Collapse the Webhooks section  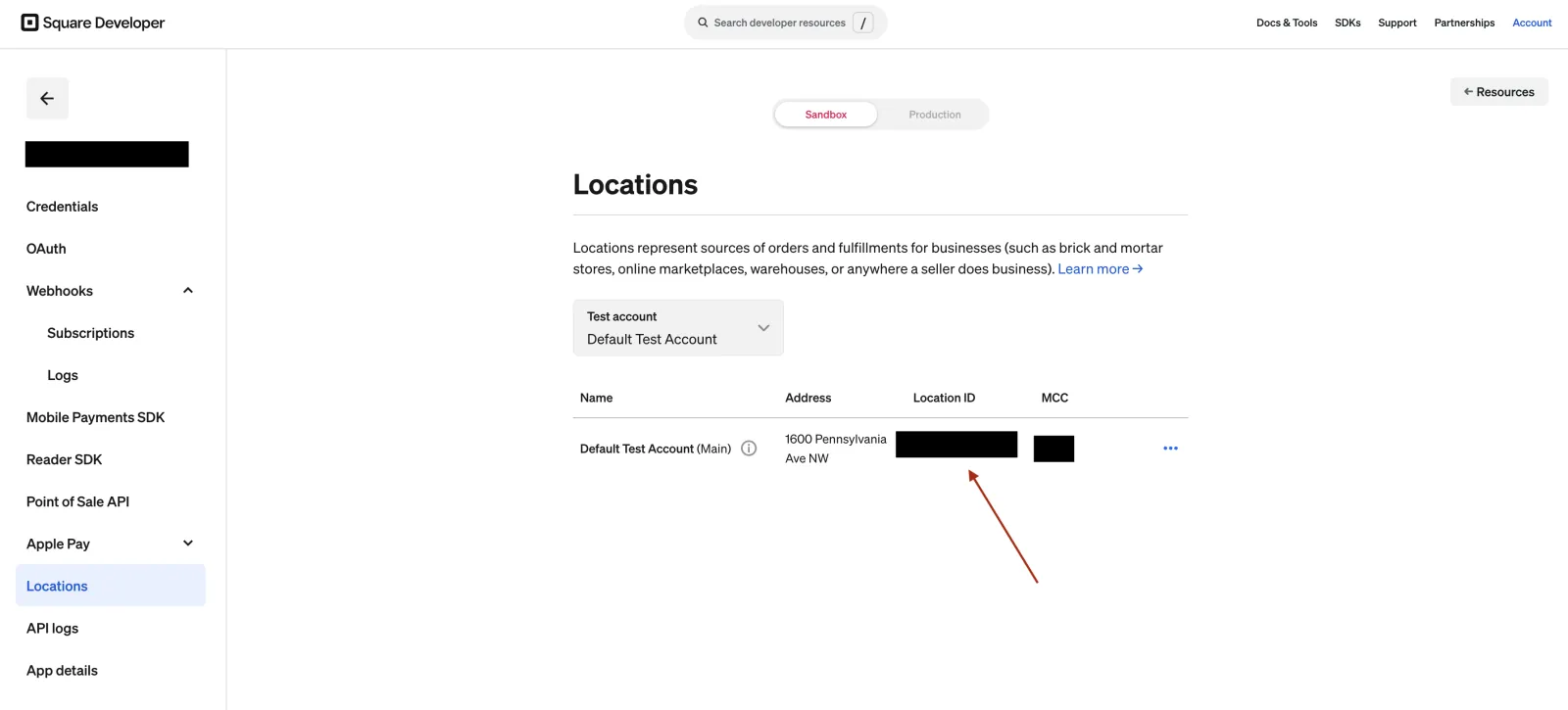pos(188,291)
